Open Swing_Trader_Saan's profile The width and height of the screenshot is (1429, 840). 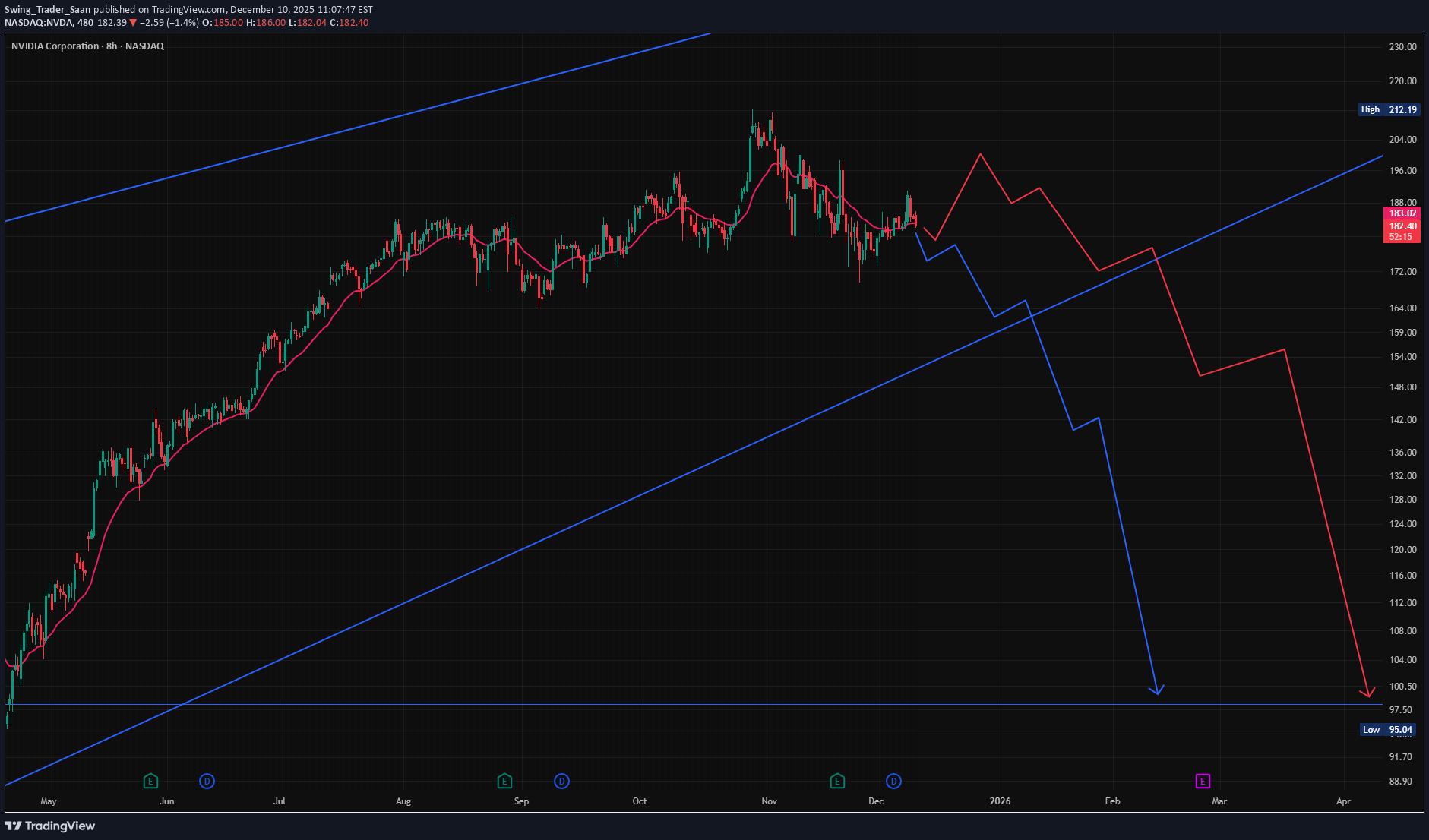tap(48, 10)
